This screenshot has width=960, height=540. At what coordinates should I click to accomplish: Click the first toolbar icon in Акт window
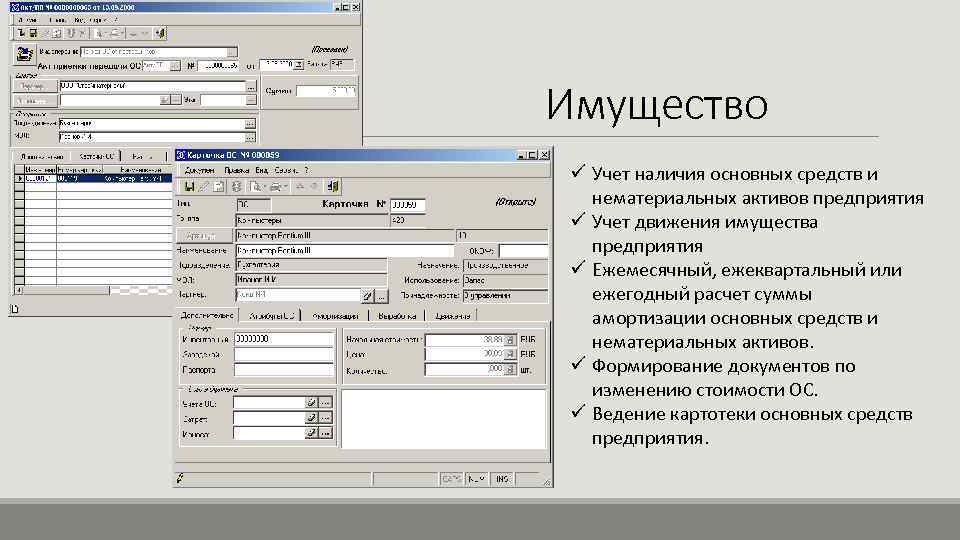21,33
